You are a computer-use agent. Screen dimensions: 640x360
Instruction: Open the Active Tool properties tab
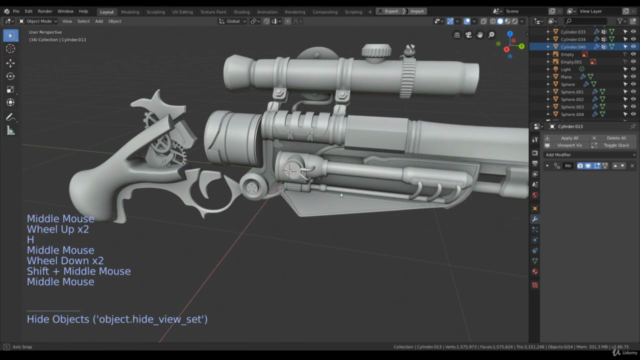click(535, 140)
